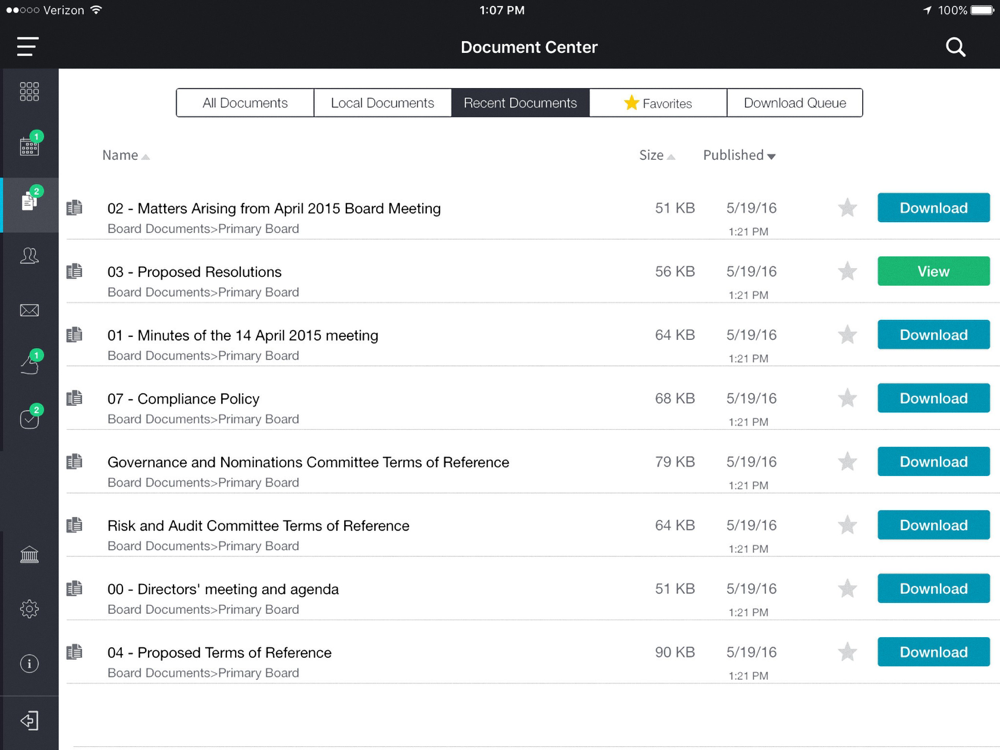The width and height of the screenshot is (1000, 750).
Task: Sort documents by Size column
Action: (657, 156)
